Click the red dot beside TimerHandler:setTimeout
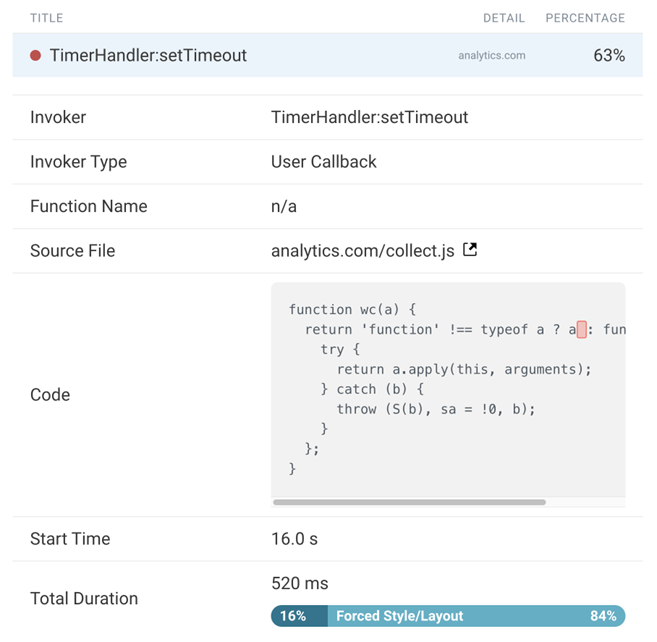 pyautogui.click(x=36, y=56)
